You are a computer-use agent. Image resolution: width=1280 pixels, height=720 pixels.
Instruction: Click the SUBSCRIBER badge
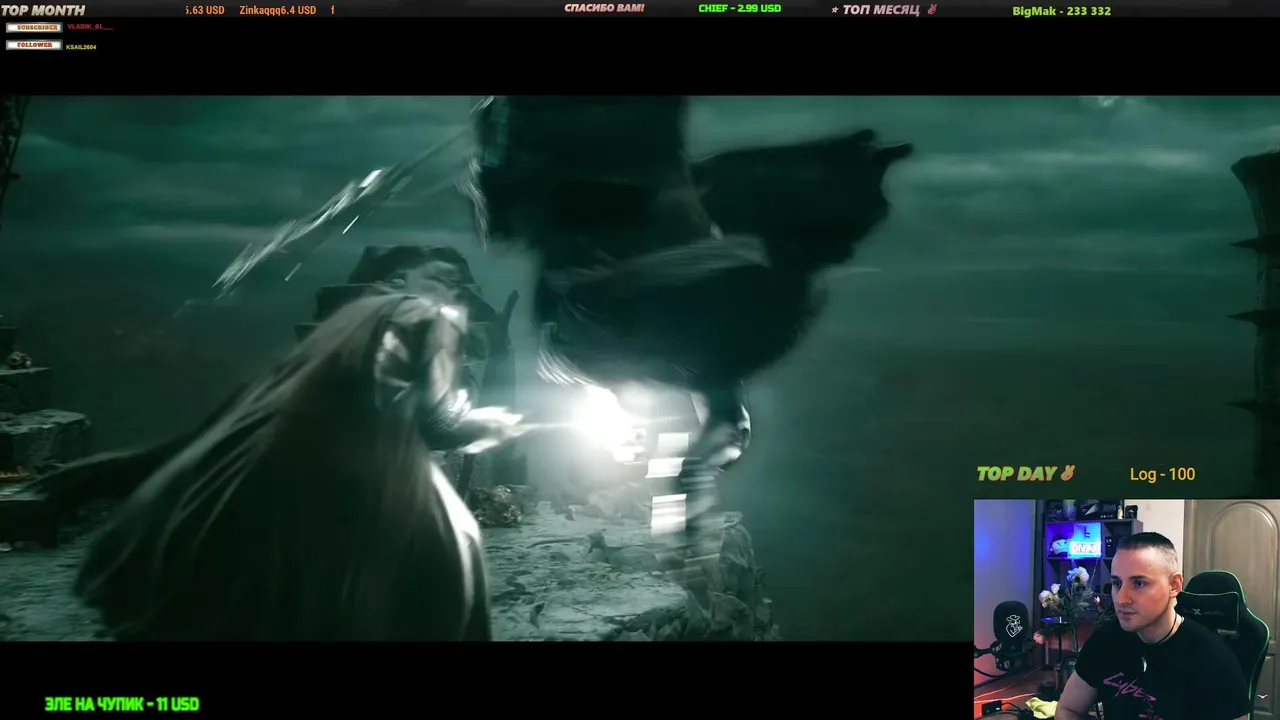pyautogui.click(x=34, y=27)
